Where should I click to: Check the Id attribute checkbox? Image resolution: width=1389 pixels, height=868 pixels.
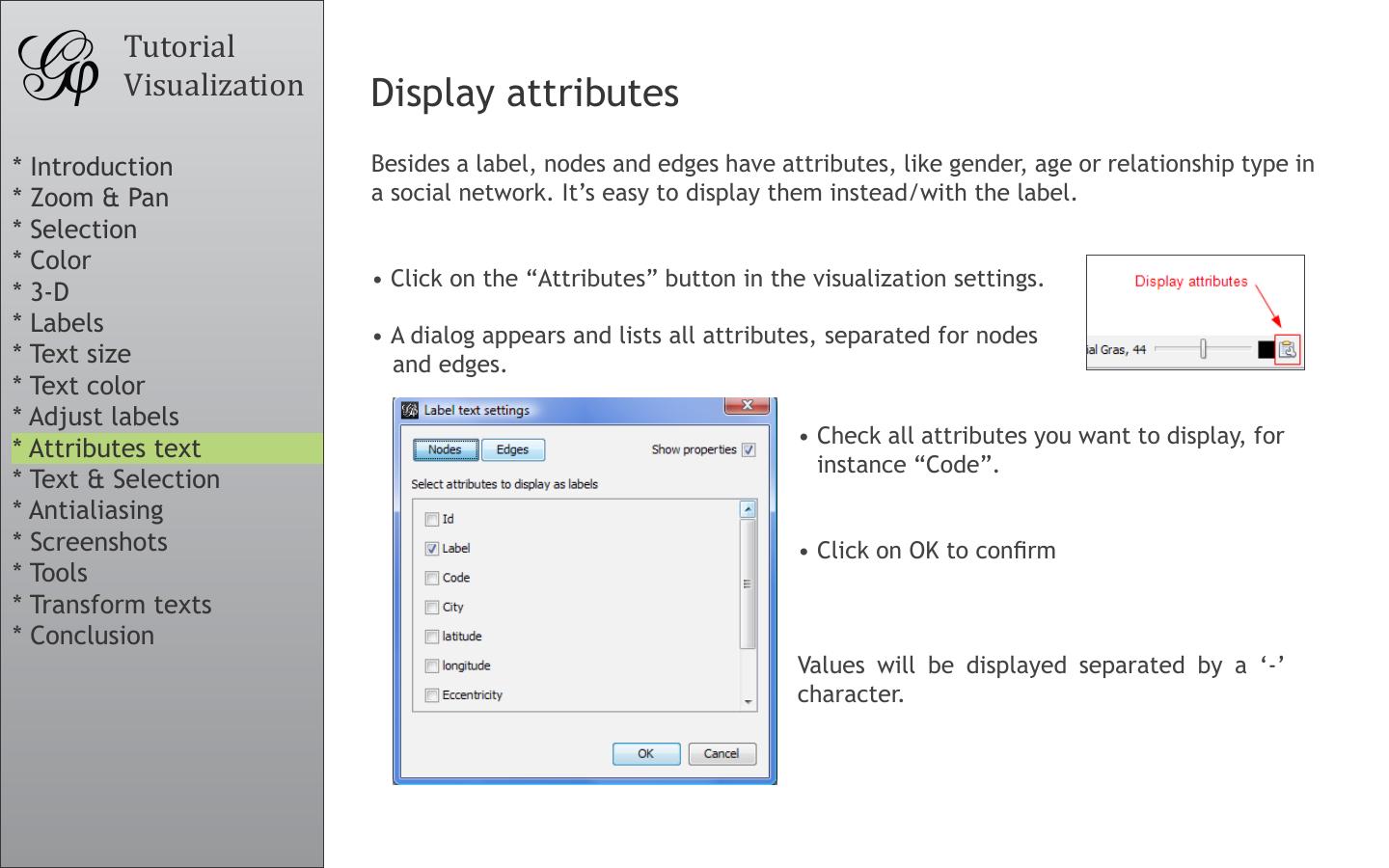coord(432,520)
